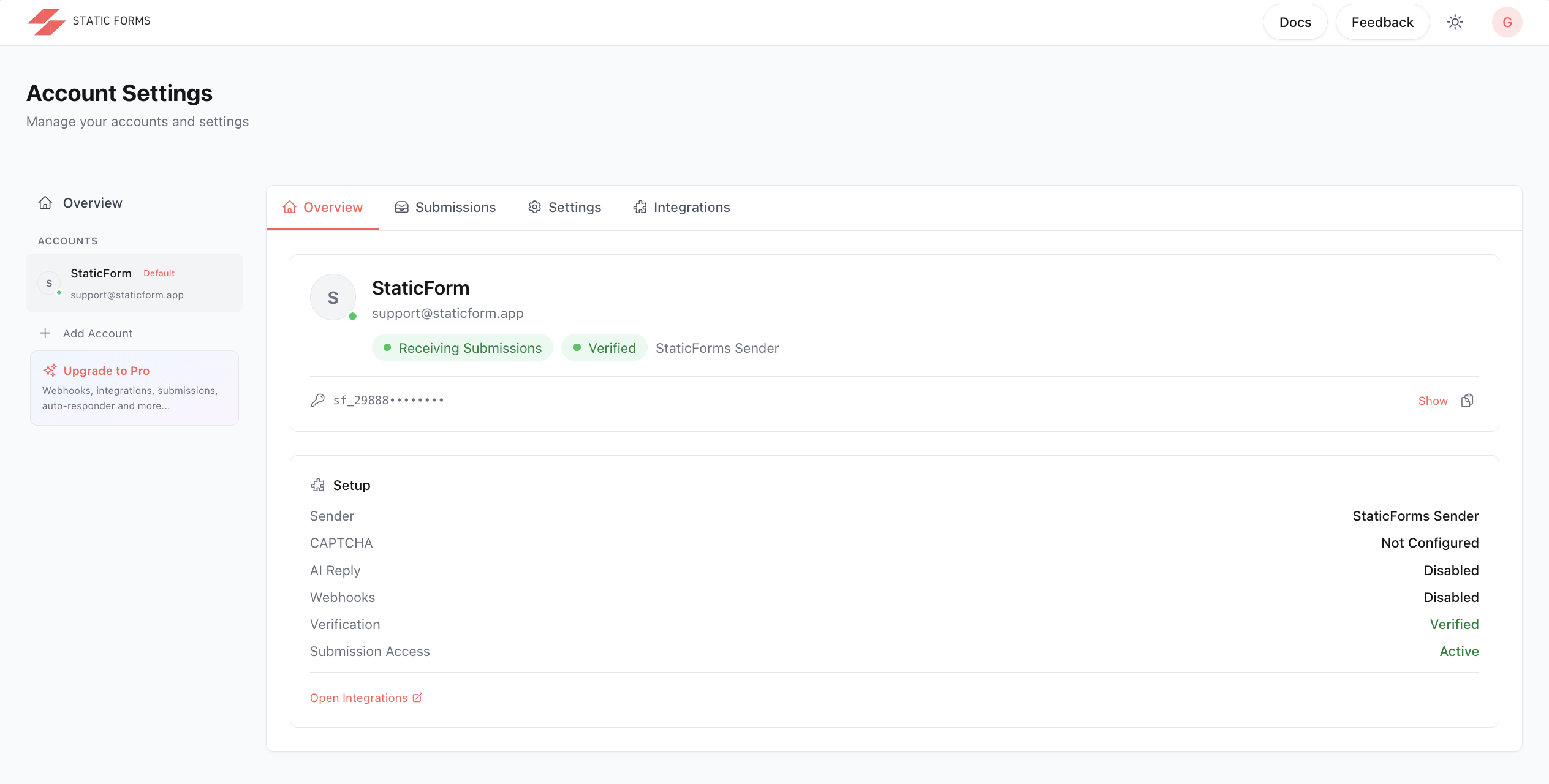Click the Static Forms logo
Image resolution: width=1549 pixels, height=784 pixels.
pos(89,21)
